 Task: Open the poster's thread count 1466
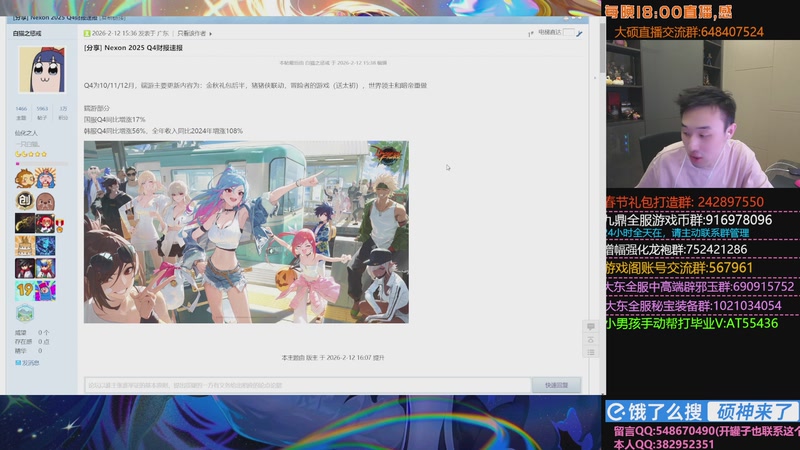tap(21, 109)
